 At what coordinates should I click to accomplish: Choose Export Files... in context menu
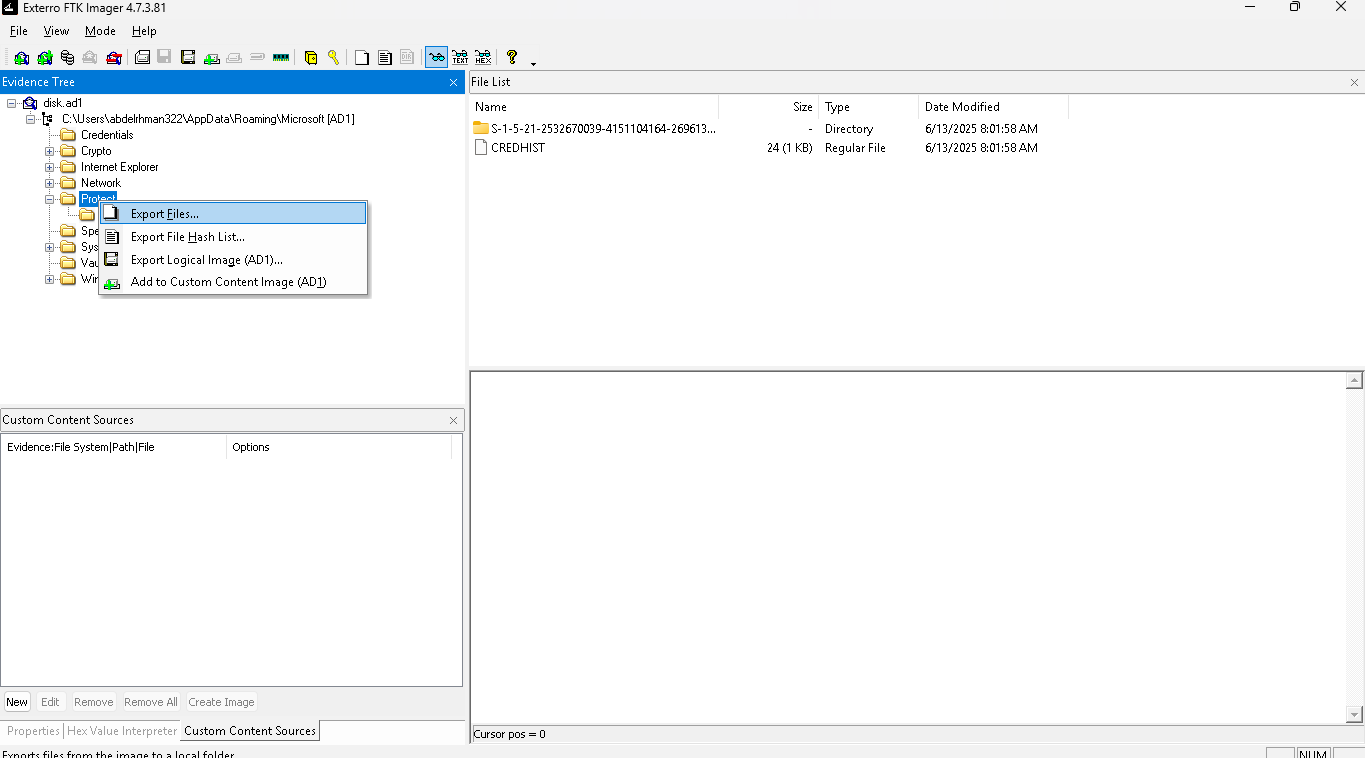point(233,214)
